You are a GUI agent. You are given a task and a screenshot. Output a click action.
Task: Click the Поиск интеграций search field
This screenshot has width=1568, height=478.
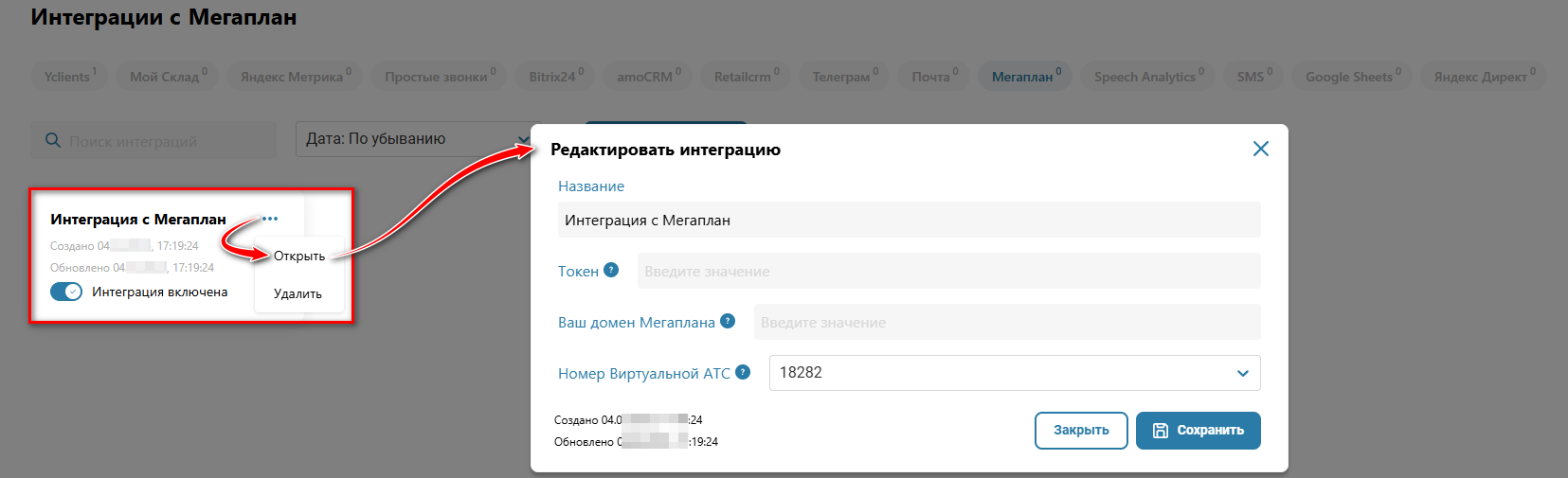pos(153,140)
